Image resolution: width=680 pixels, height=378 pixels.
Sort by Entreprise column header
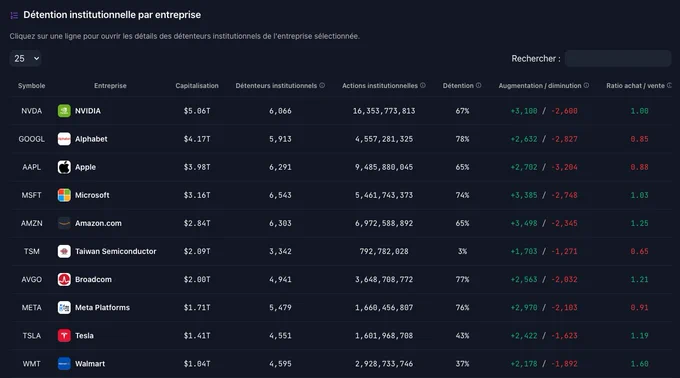coord(110,86)
